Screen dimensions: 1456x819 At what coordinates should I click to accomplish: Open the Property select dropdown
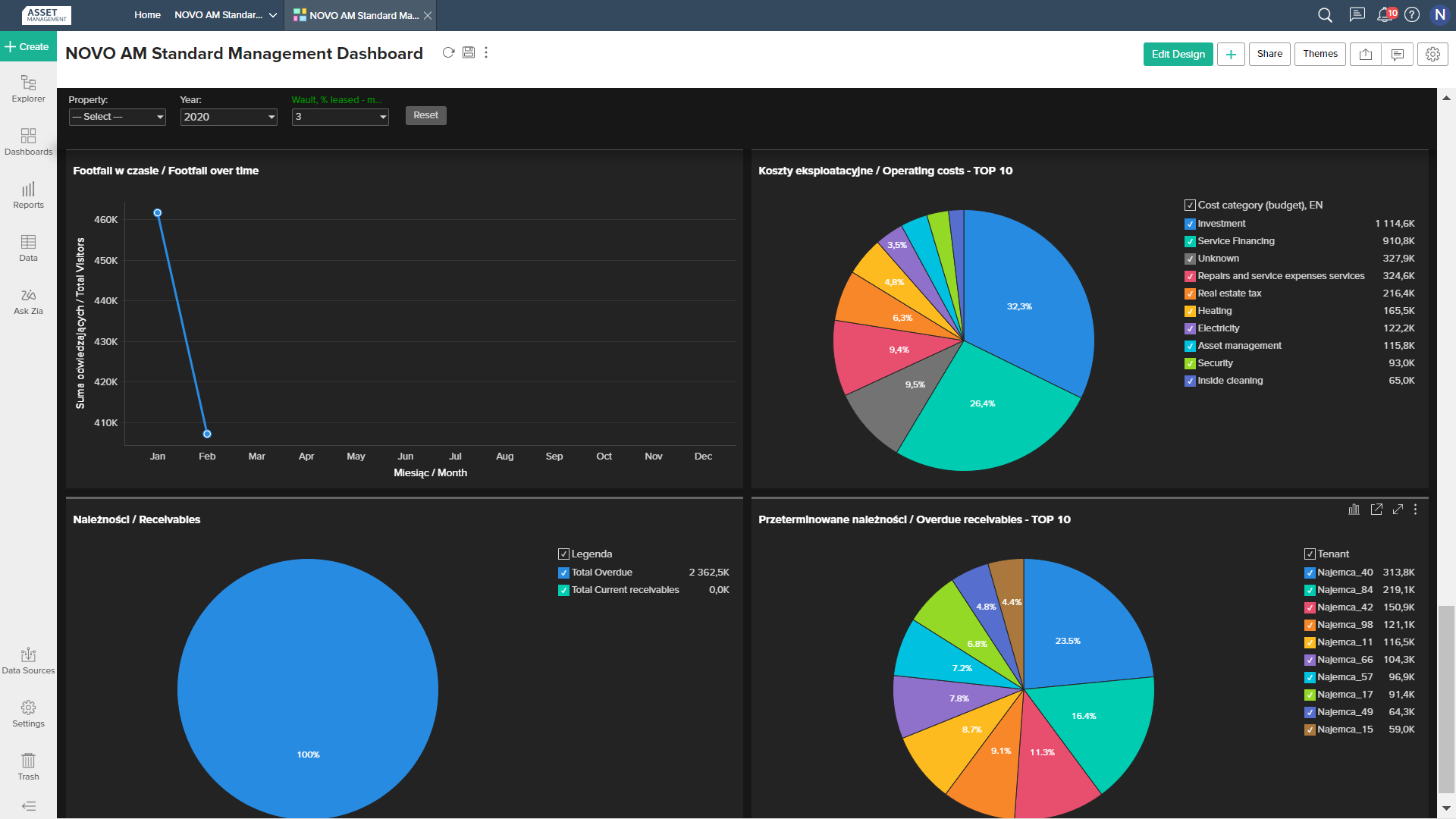coord(118,117)
